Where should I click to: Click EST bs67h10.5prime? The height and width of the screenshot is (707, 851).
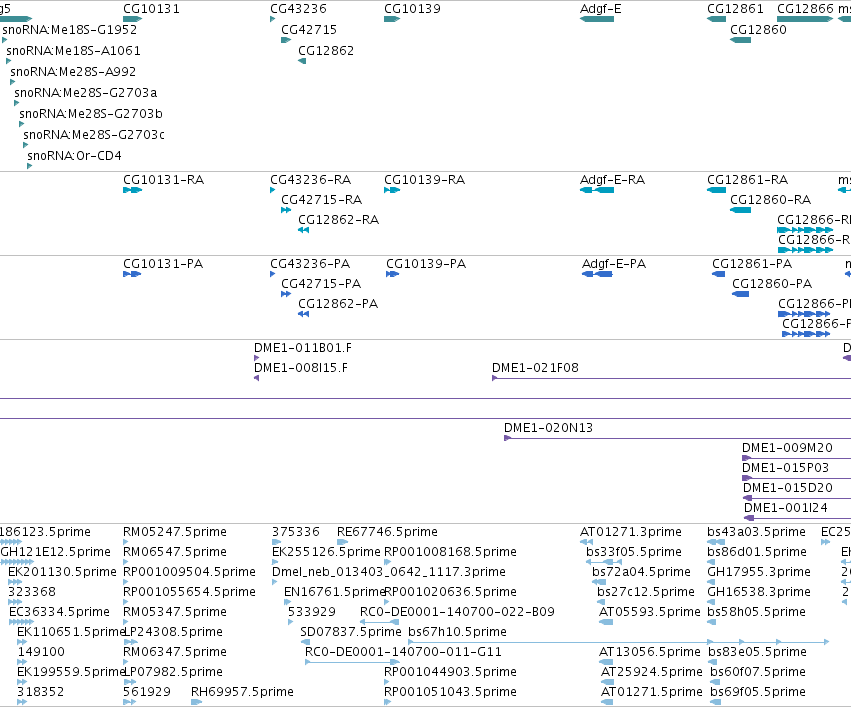(457, 632)
